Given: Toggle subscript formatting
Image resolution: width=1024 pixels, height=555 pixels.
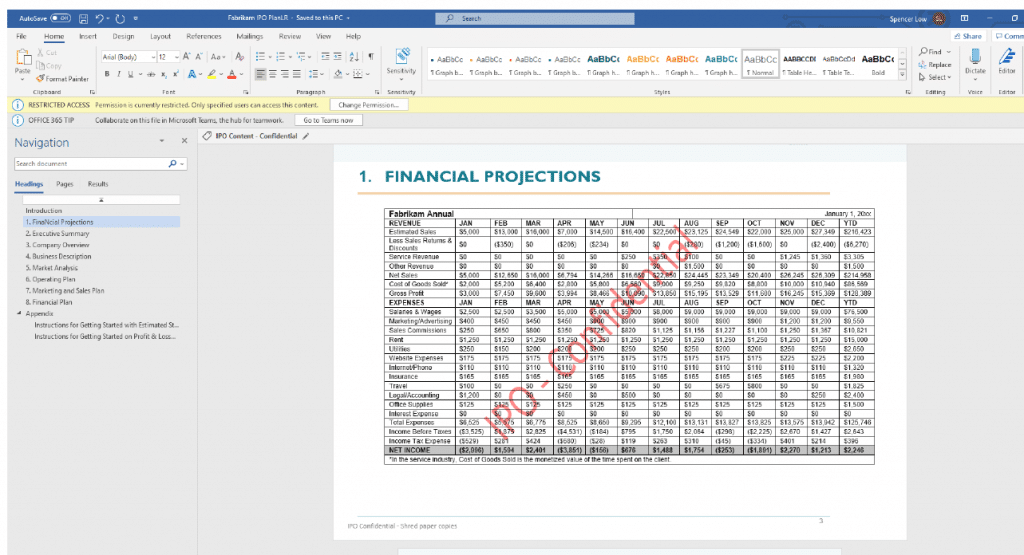Looking at the screenshot, I should [164, 74].
